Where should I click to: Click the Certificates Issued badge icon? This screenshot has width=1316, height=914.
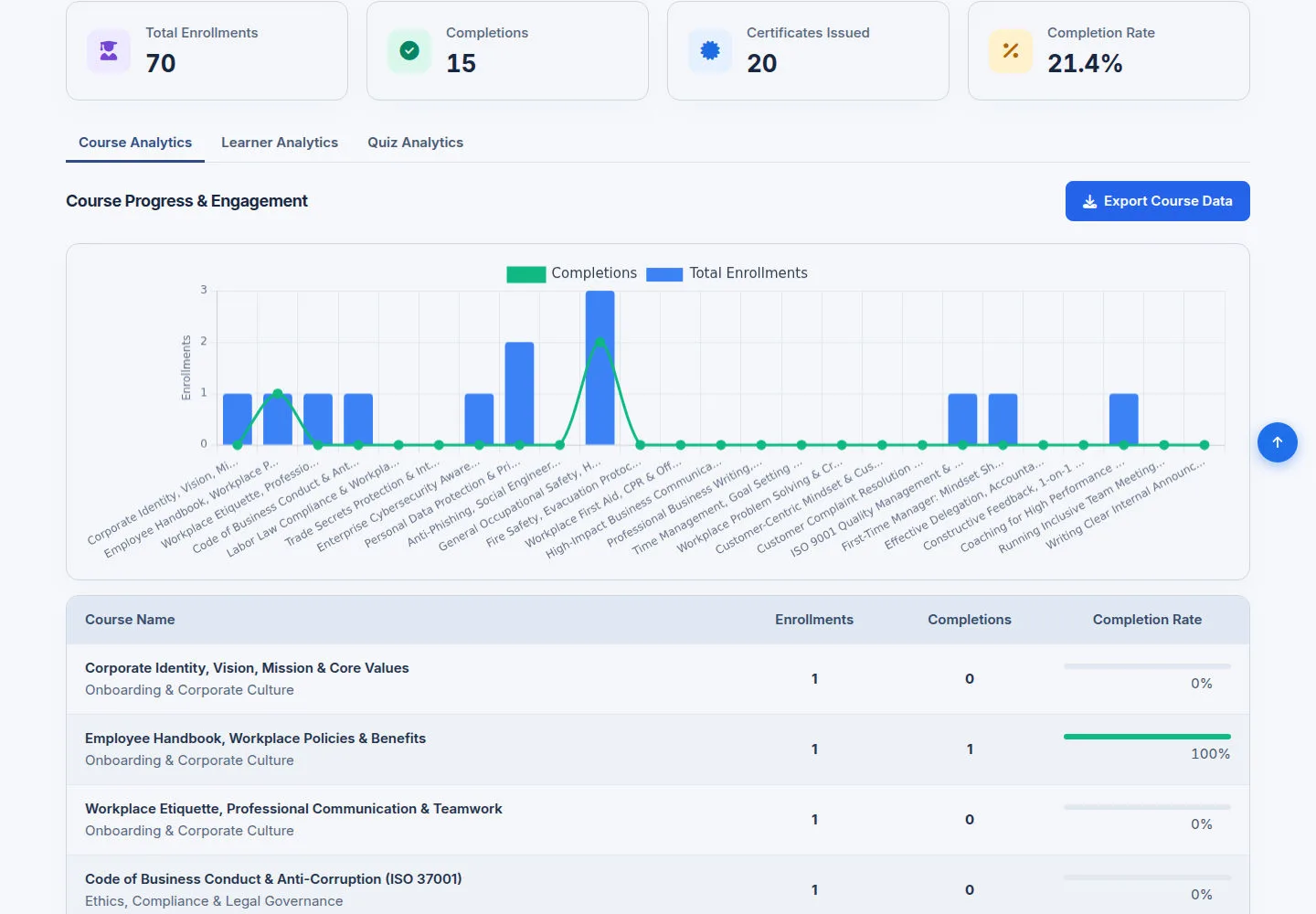click(710, 51)
